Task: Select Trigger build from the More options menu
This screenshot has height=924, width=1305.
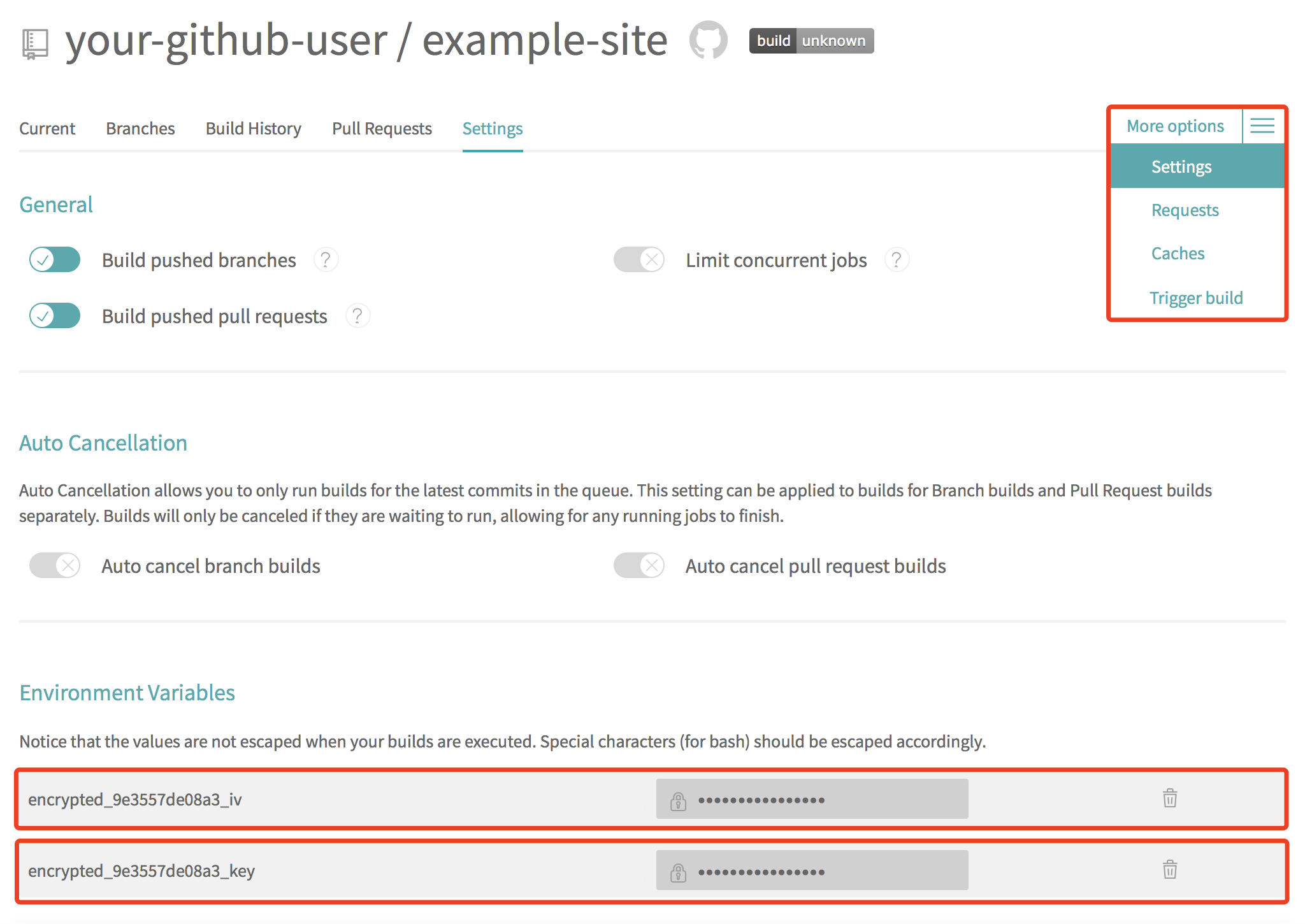Action: click(x=1196, y=298)
